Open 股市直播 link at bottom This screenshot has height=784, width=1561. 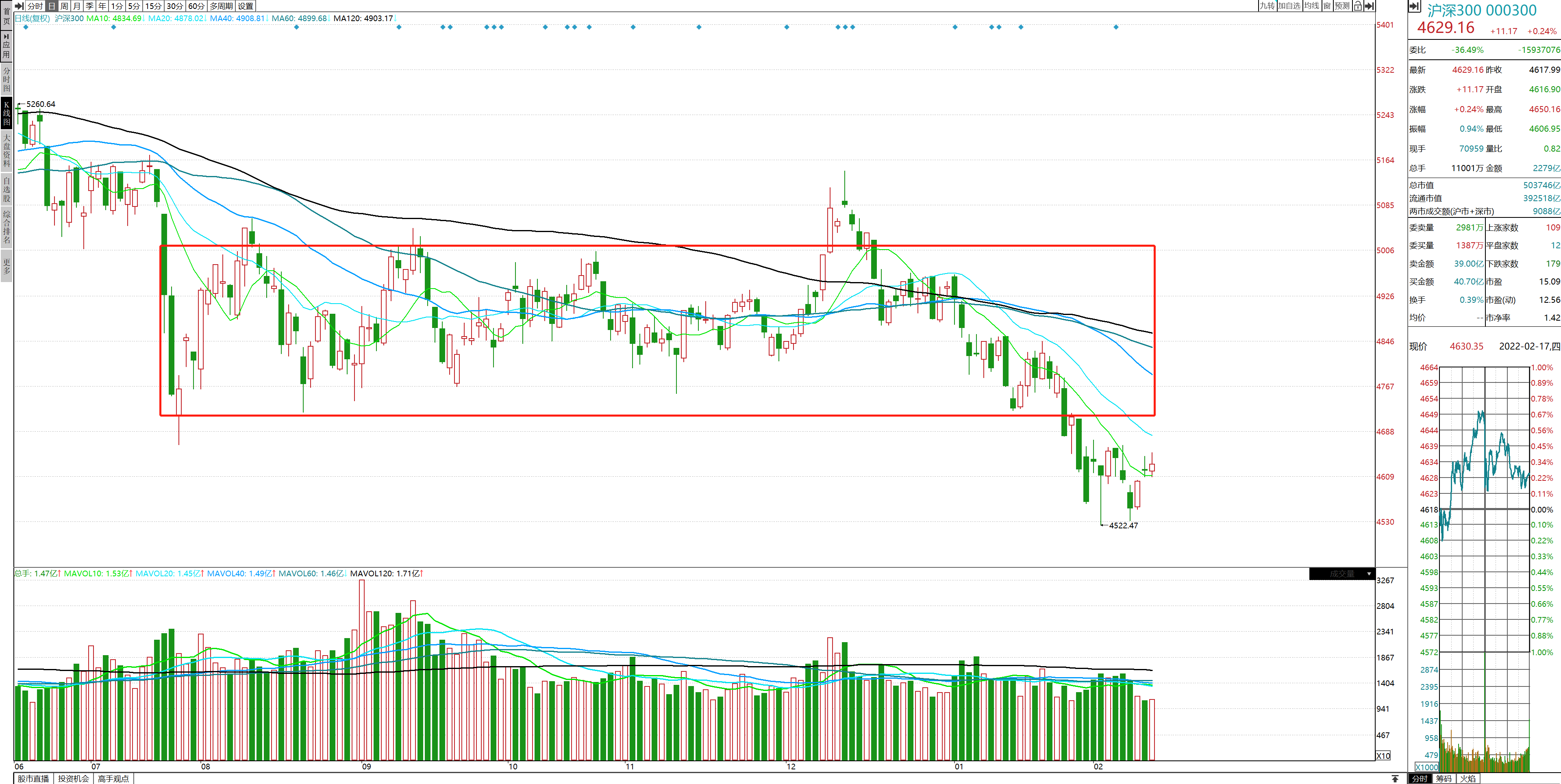[33, 779]
